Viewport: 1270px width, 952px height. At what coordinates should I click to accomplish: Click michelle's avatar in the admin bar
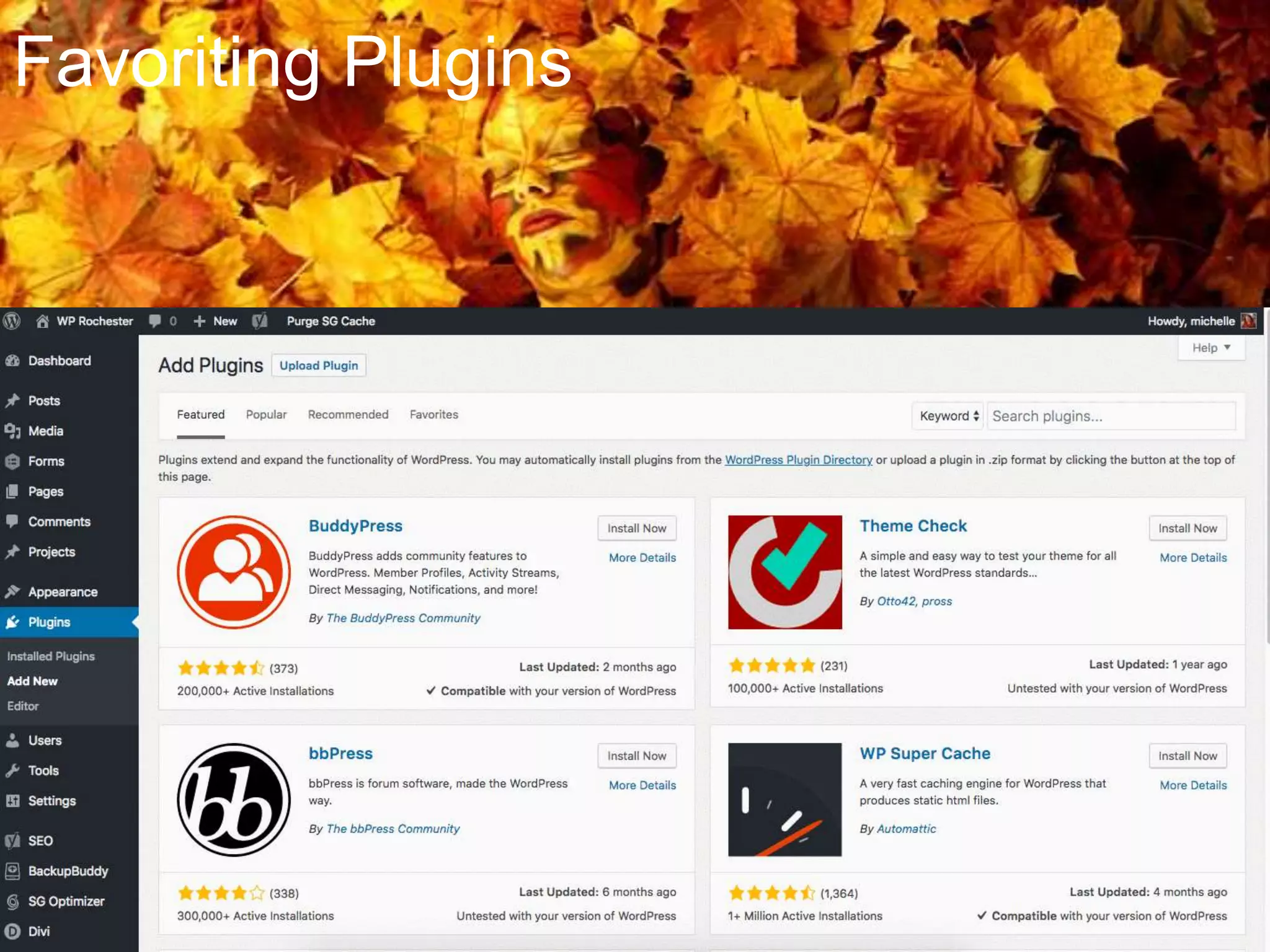click(x=1248, y=321)
